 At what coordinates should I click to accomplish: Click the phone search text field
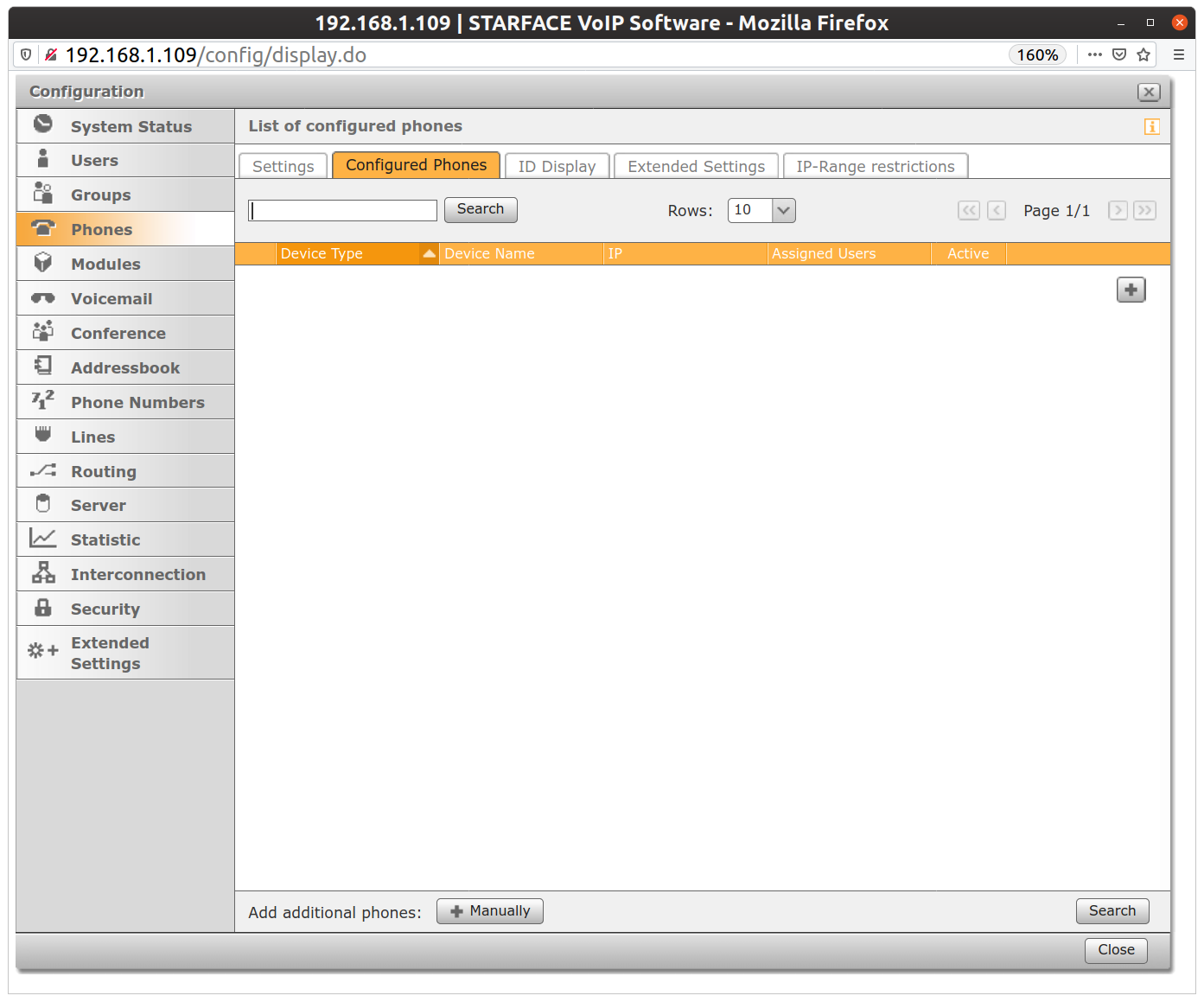[343, 210]
